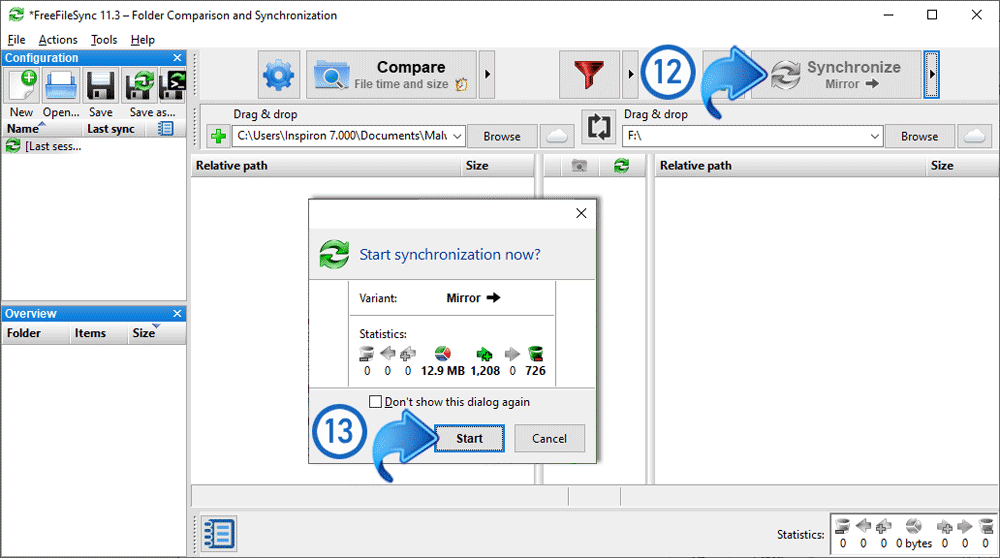Sort configurations by Last sync column
The image size is (1000, 558).
[114, 129]
